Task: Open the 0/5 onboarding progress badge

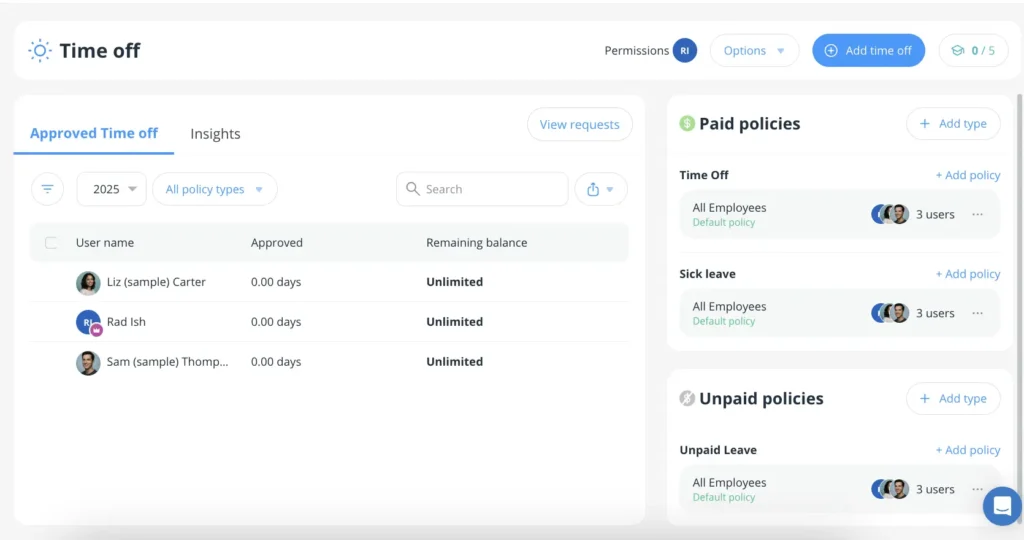Action: 973,50
